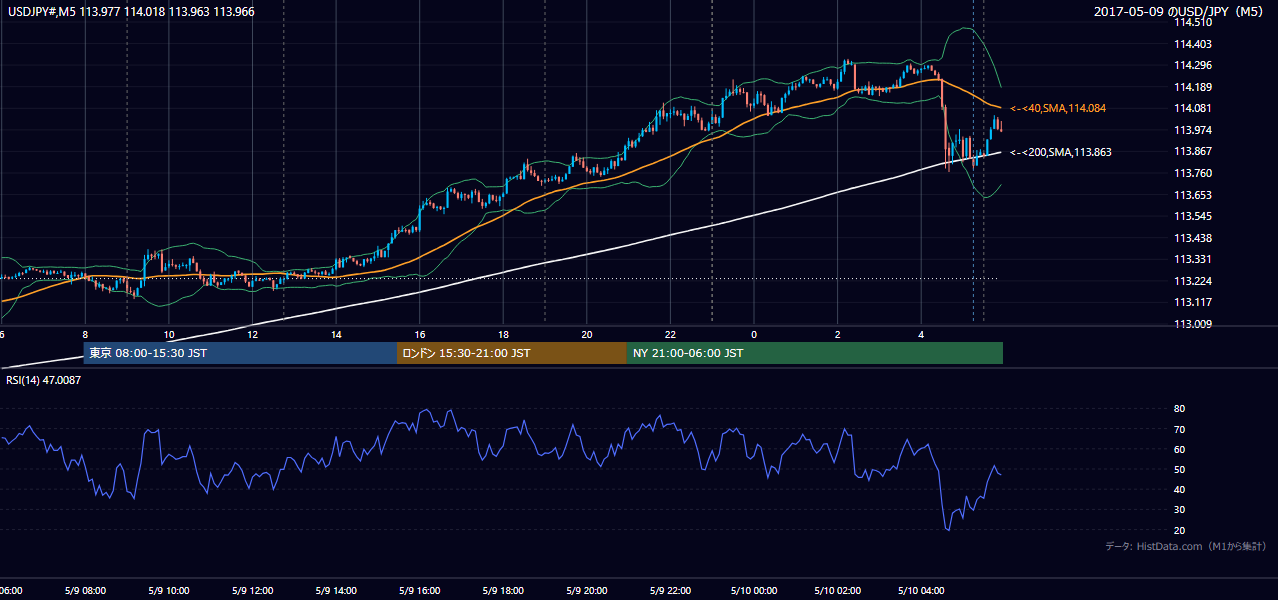Select the 40 SMA 114.084 label
The image size is (1278, 600).
tap(1058, 108)
